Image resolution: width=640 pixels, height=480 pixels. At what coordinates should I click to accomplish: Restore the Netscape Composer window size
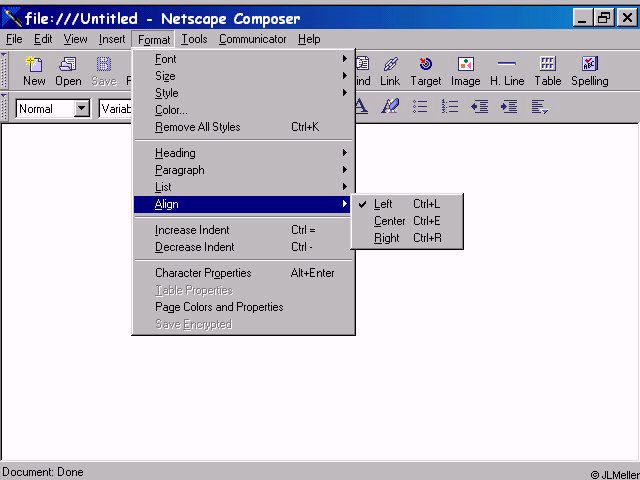[x=604, y=18]
